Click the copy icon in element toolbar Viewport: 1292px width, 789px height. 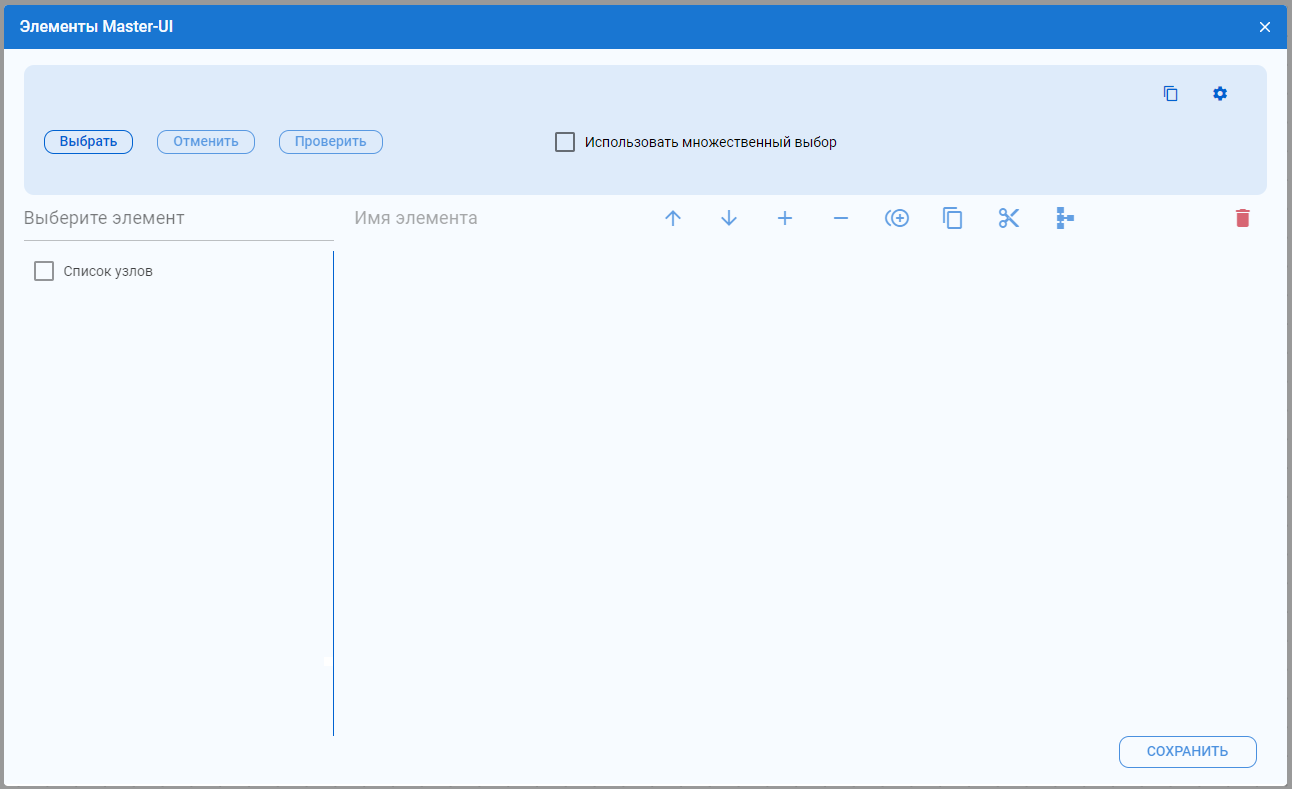click(953, 218)
